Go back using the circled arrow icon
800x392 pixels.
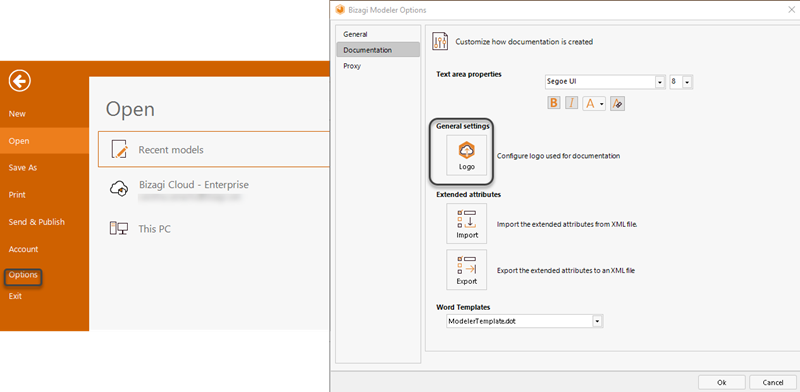point(19,81)
